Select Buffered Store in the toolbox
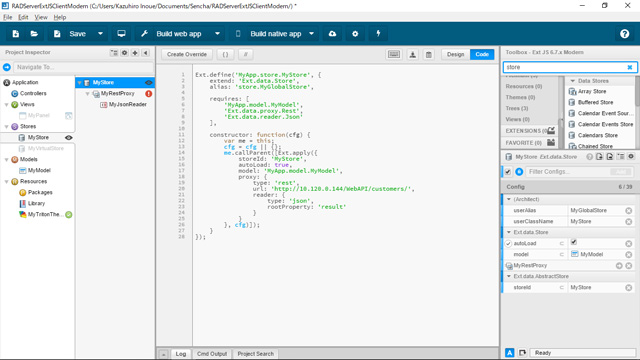Screen dimensions: 640x360 (x=596, y=102)
